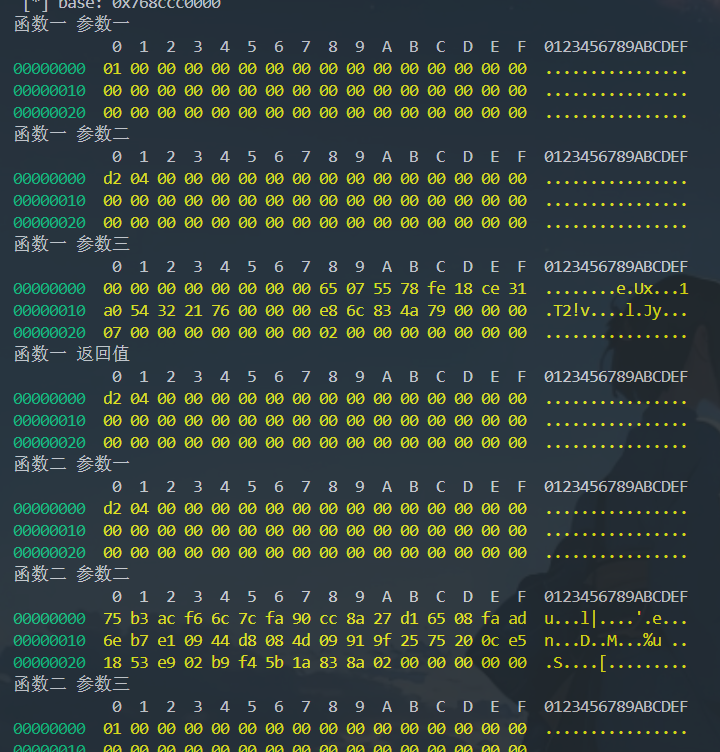The height and width of the screenshot is (752, 720).
Task: Click ASCII text '........e.Ux...1'
Action: 616,289
